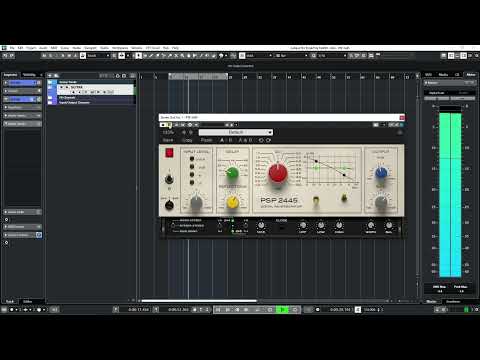Adjust the green delay knob
The image size is (480, 360).
(232, 172)
